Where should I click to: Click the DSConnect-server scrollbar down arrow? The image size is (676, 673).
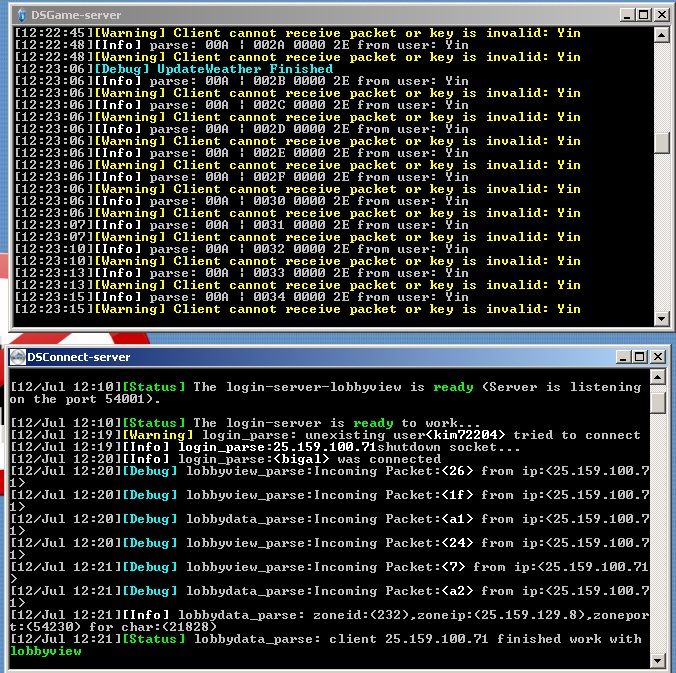point(657,660)
